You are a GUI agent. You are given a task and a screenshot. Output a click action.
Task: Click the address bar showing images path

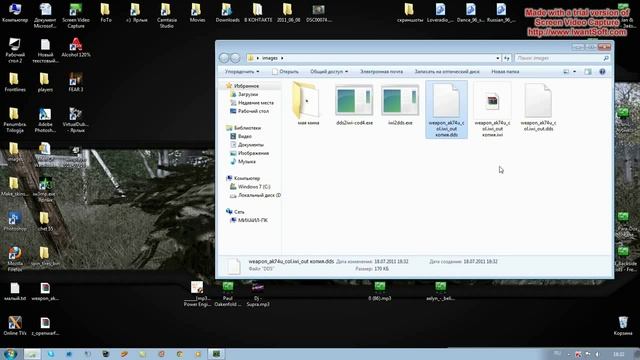click(x=373, y=58)
